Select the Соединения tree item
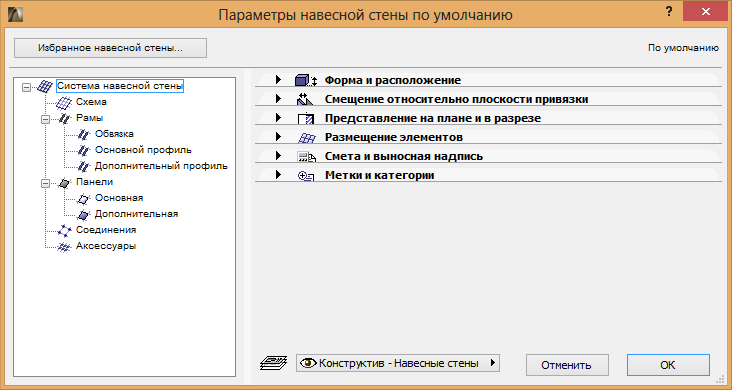732x390 pixels. (x=106, y=230)
